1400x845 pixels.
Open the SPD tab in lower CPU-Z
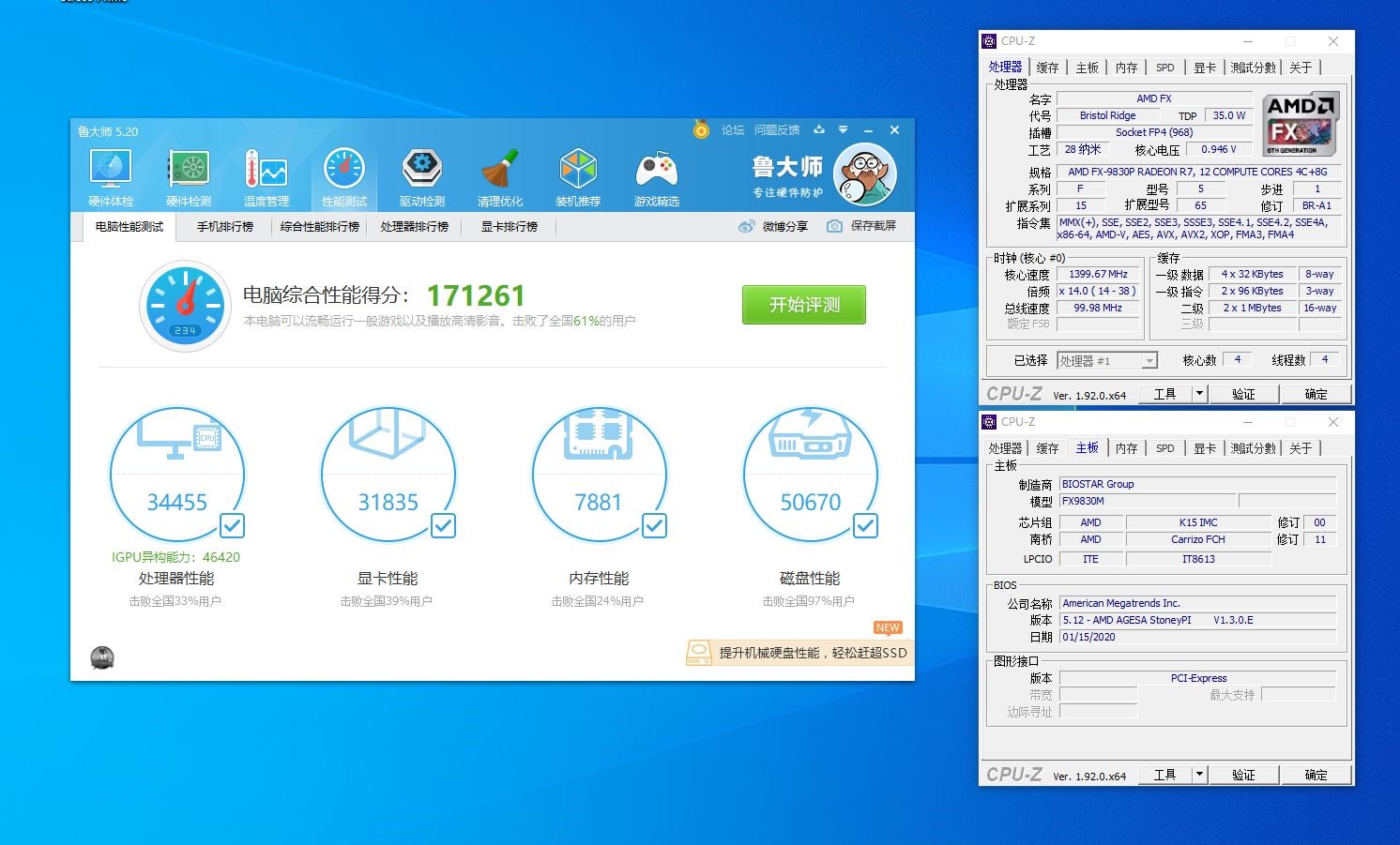pos(1164,448)
